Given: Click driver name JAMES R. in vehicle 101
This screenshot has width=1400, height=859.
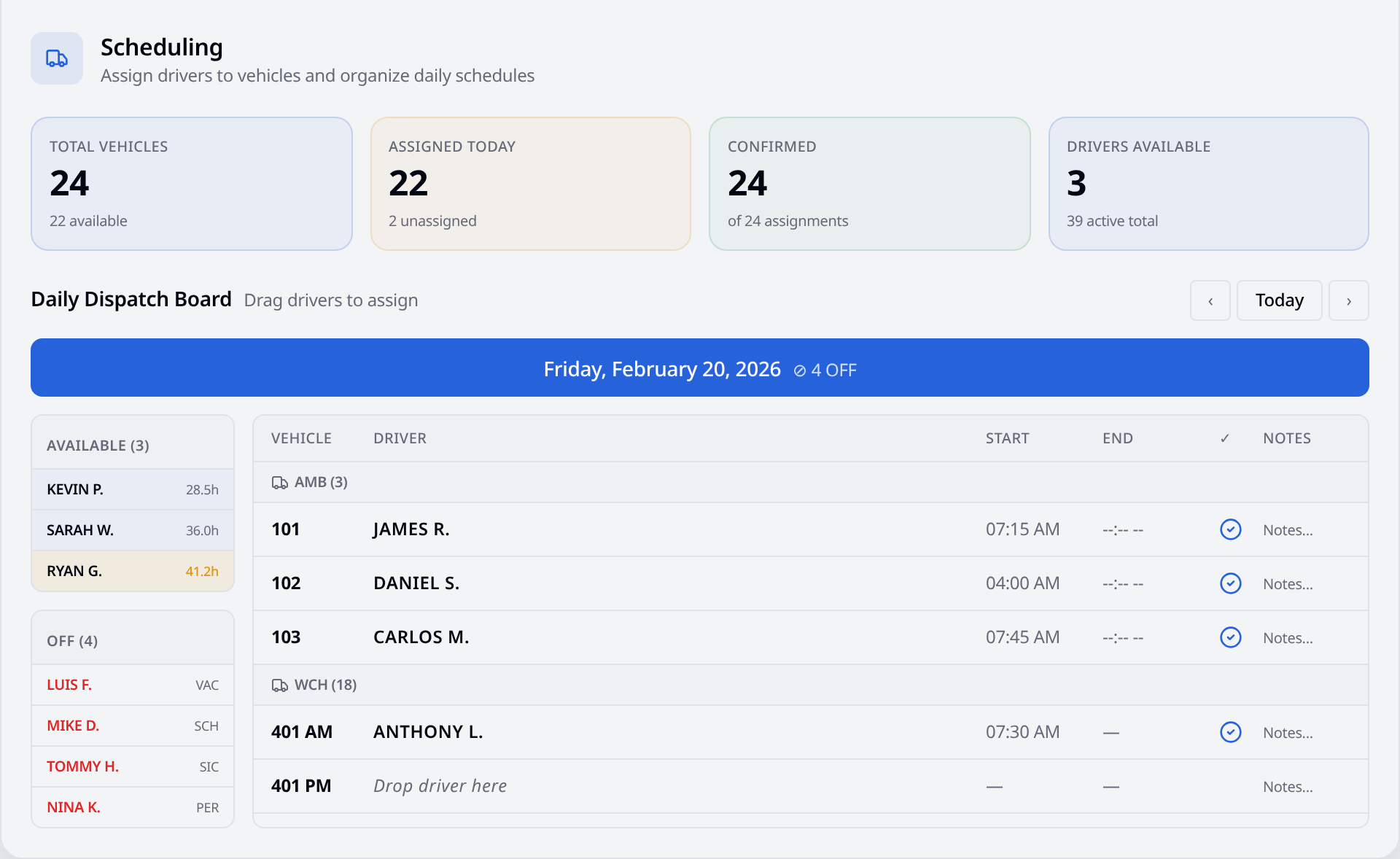Looking at the screenshot, I should [411, 529].
